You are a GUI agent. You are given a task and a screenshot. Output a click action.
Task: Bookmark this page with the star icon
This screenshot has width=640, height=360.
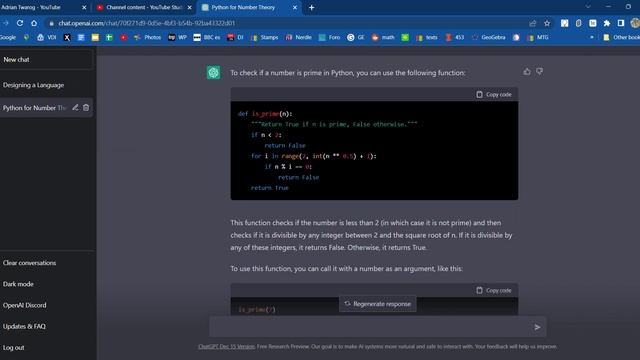pos(547,23)
